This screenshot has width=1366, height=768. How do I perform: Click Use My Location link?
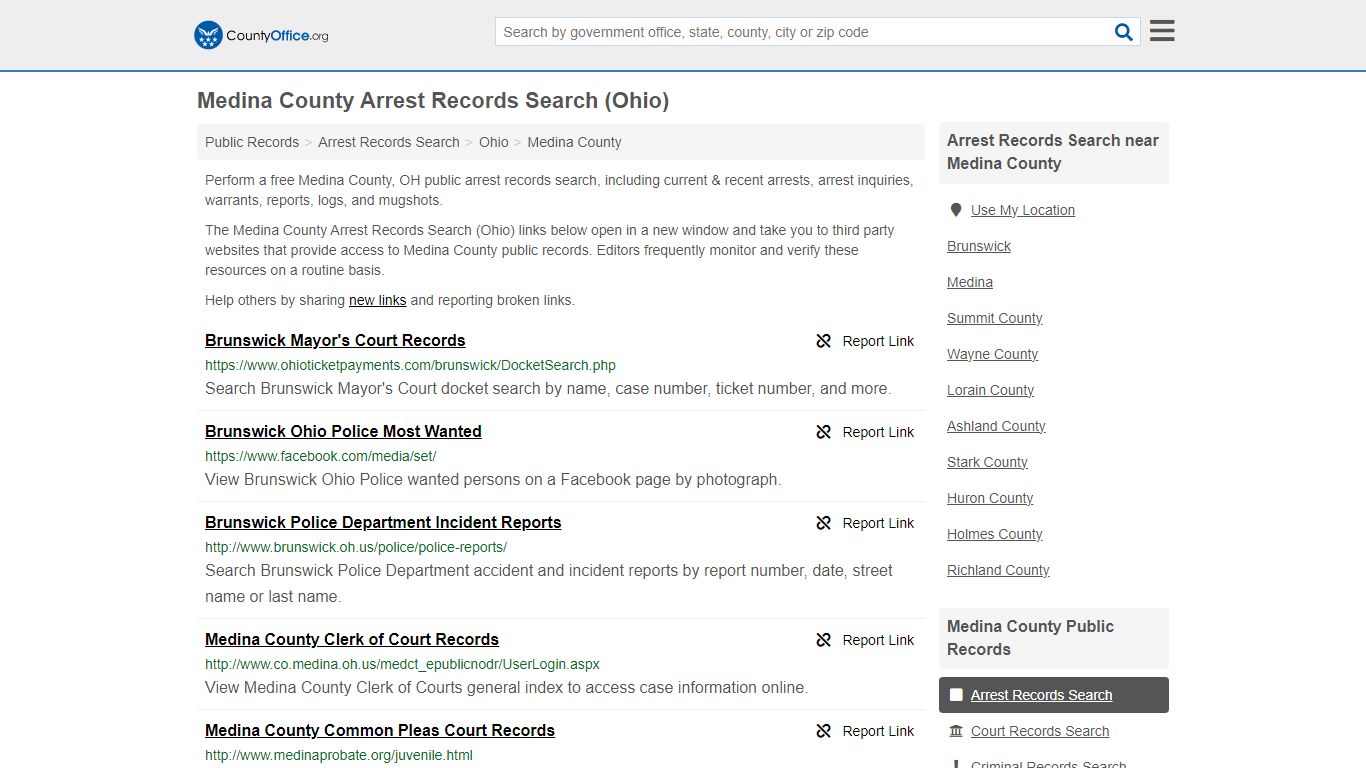(1023, 210)
